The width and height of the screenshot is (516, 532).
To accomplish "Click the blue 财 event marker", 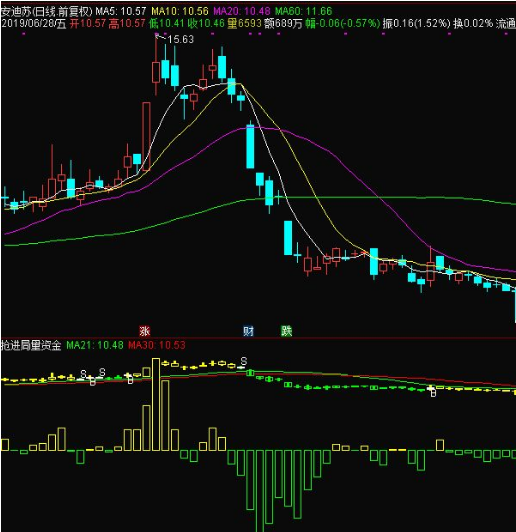I will (x=248, y=331).
